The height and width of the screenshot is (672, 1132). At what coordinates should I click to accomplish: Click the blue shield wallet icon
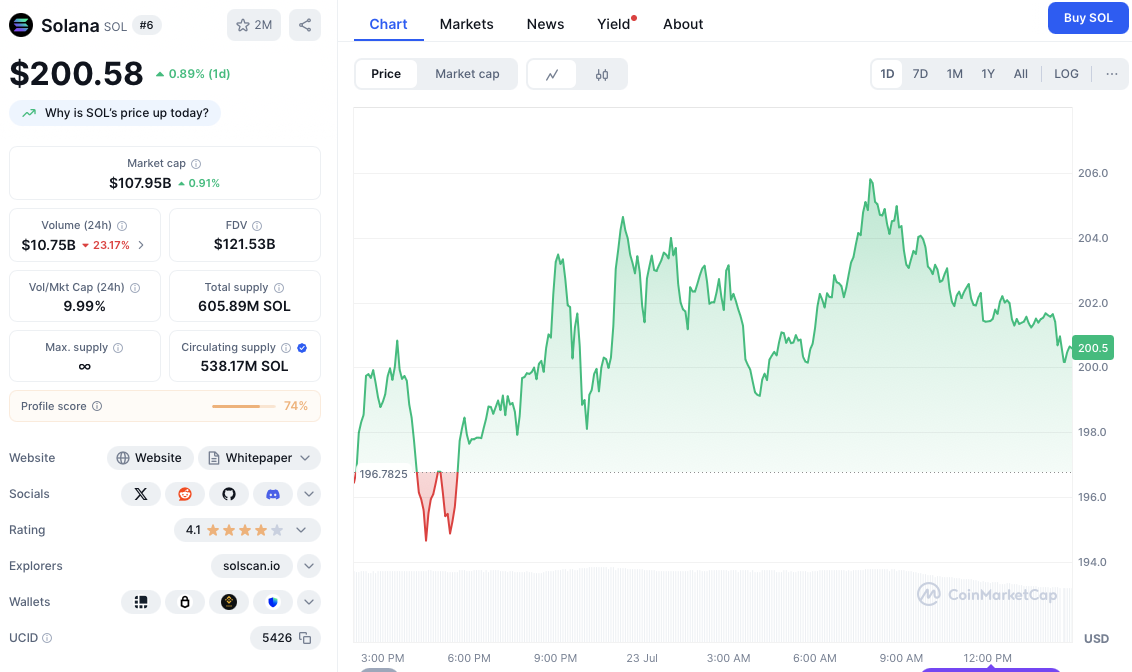[273, 602]
